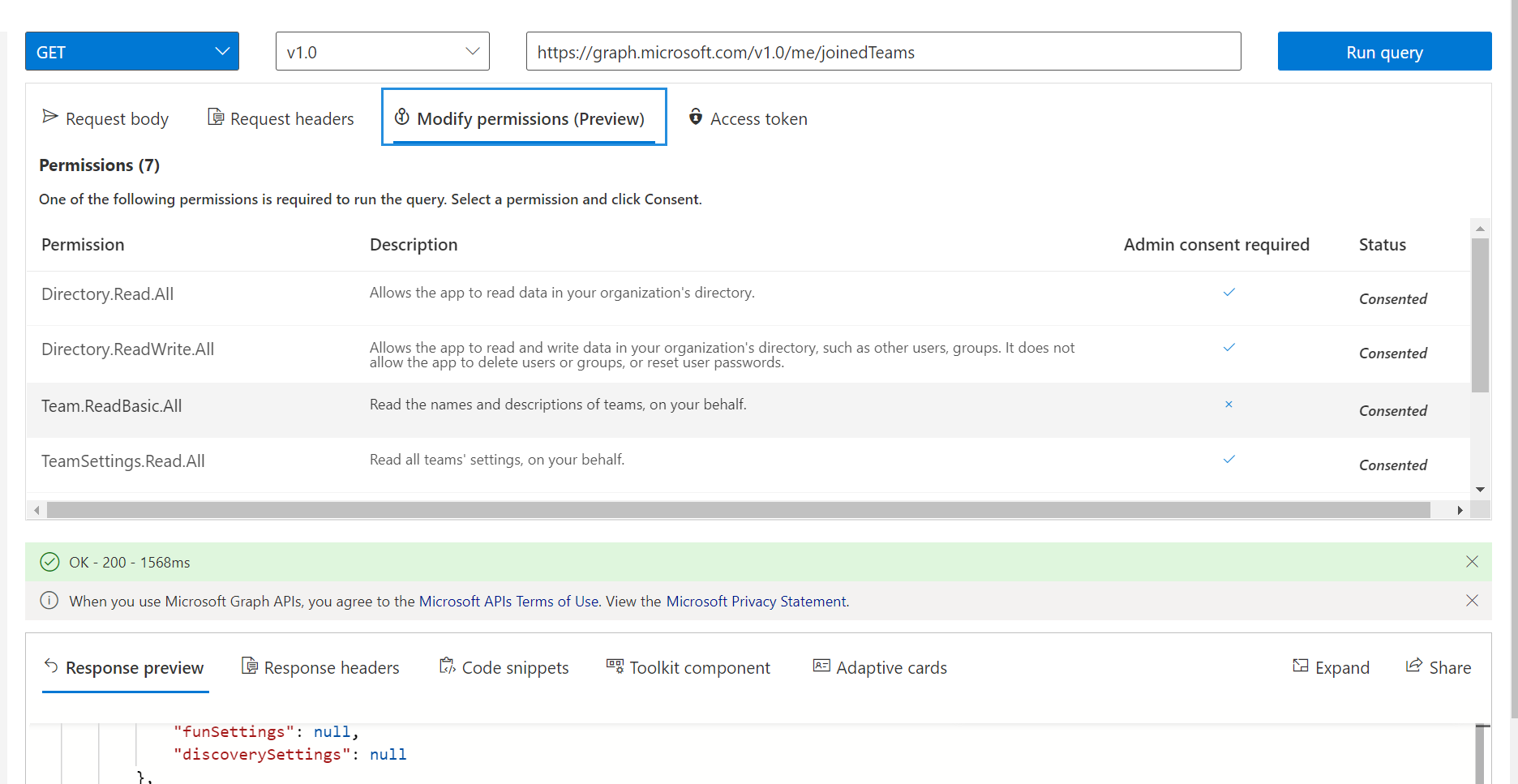This screenshot has width=1518, height=784.
Task: Click the permissions vertical scrollbar thumb
Action: pos(1480,315)
